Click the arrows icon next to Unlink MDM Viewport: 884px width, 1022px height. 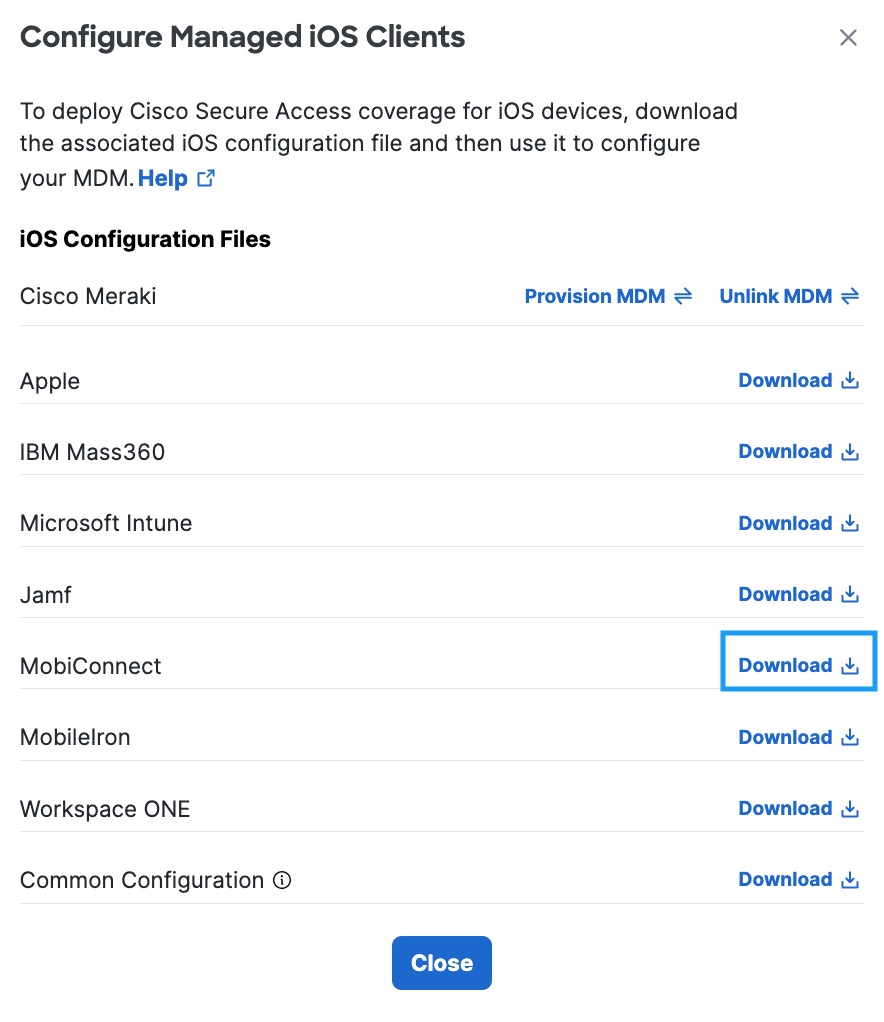849,296
